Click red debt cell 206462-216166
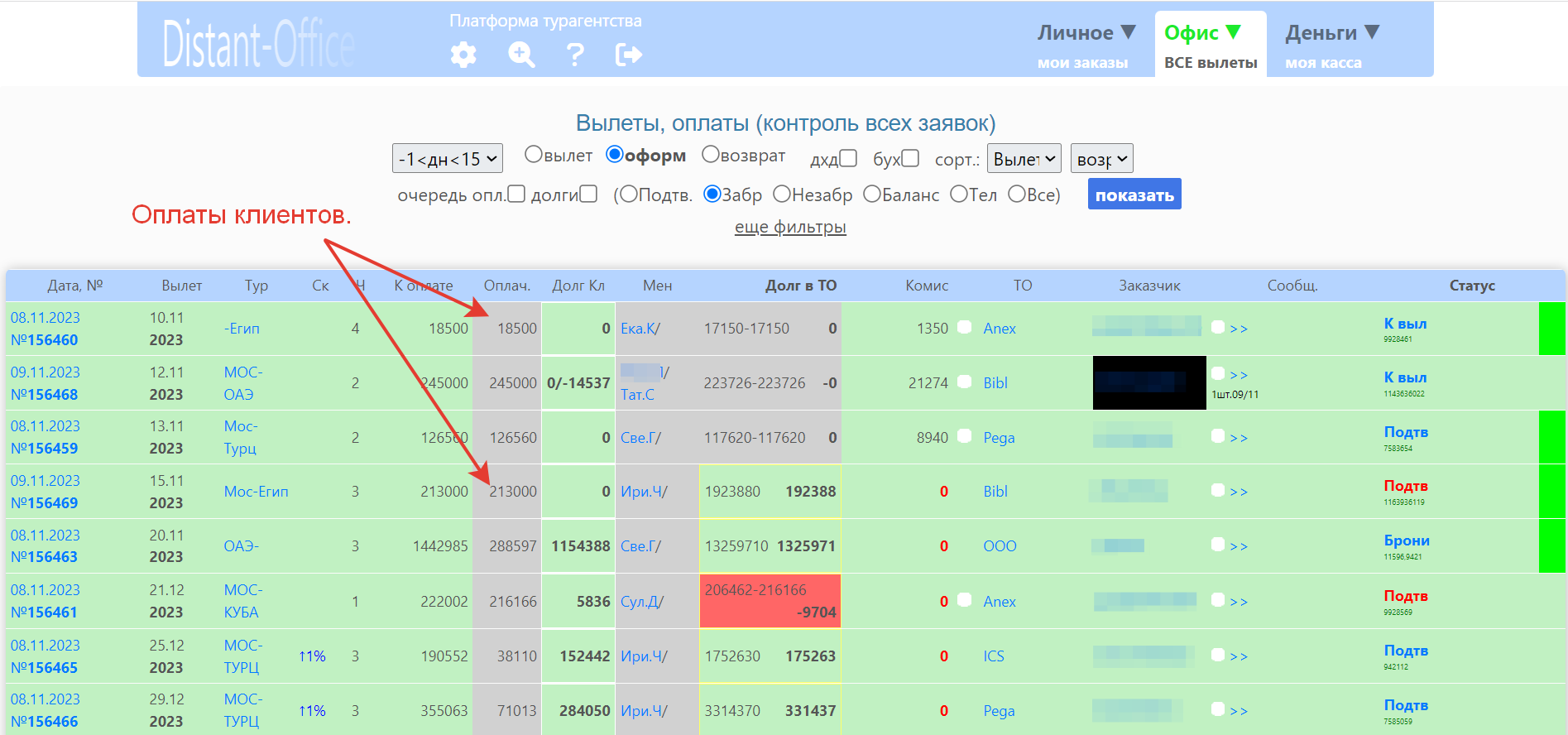The width and height of the screenshot is (1568, 735). point(770,601)
